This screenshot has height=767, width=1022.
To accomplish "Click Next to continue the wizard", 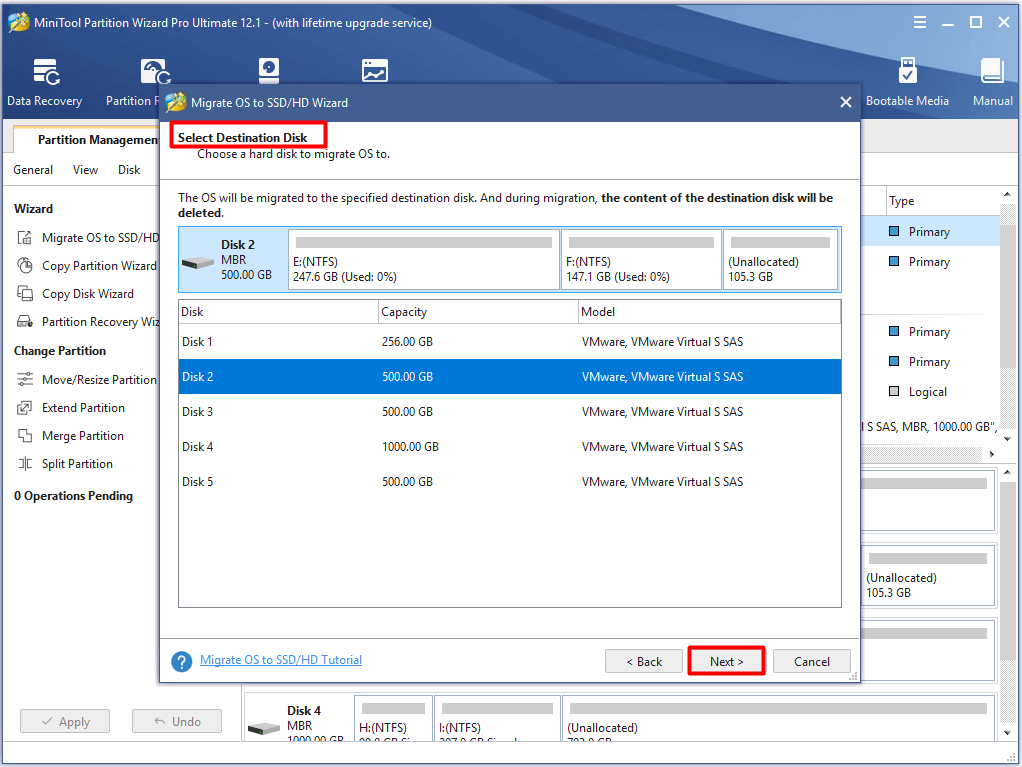I will [726, 661].
